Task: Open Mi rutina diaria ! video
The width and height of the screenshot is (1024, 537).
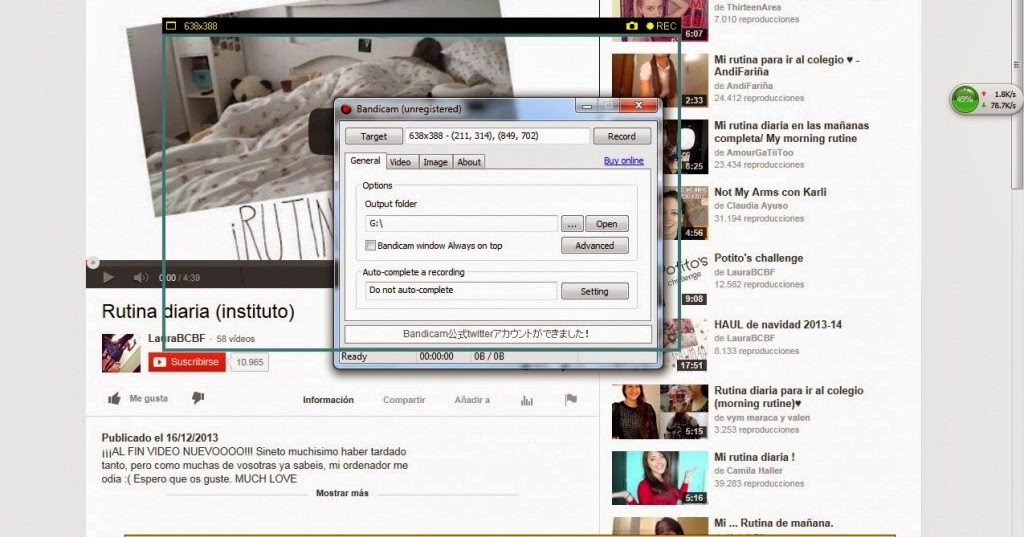Action: coord(754,457)
